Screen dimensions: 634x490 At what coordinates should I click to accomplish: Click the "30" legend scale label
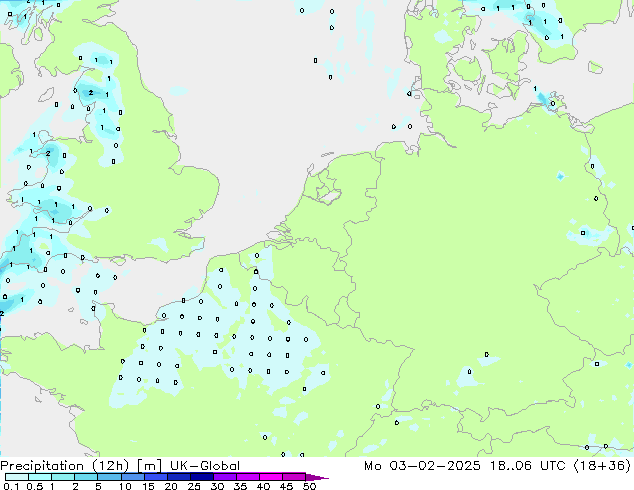(x=217, y=486)
